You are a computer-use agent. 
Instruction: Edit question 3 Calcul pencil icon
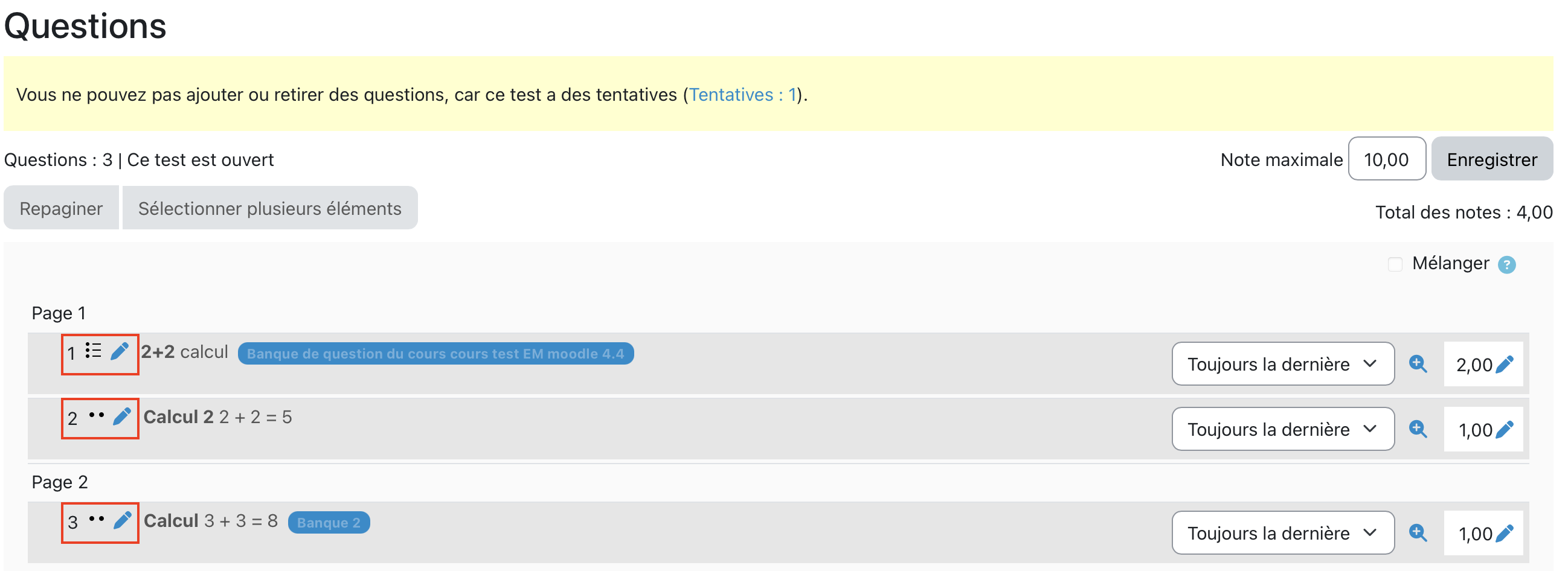[x=123, y=520]
